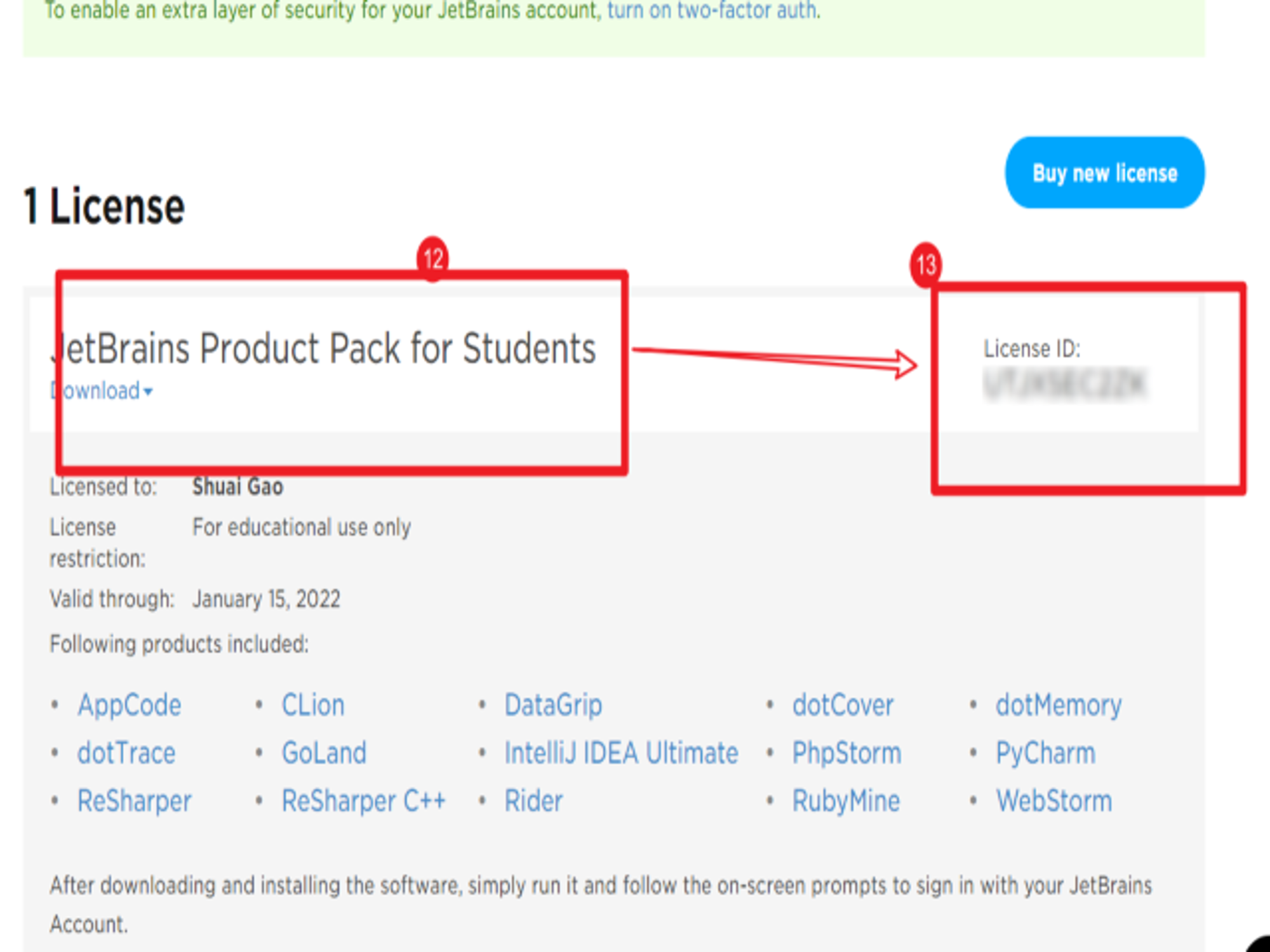Open the WebStorm product link
The image size is (1270, 952).
[x=1053, y=800]
